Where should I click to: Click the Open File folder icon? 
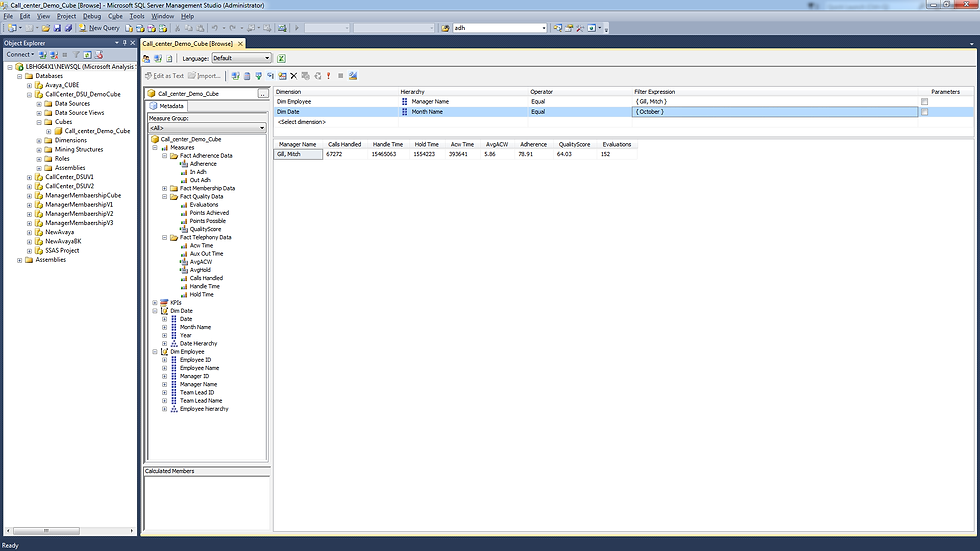click(x=46, y=28)
